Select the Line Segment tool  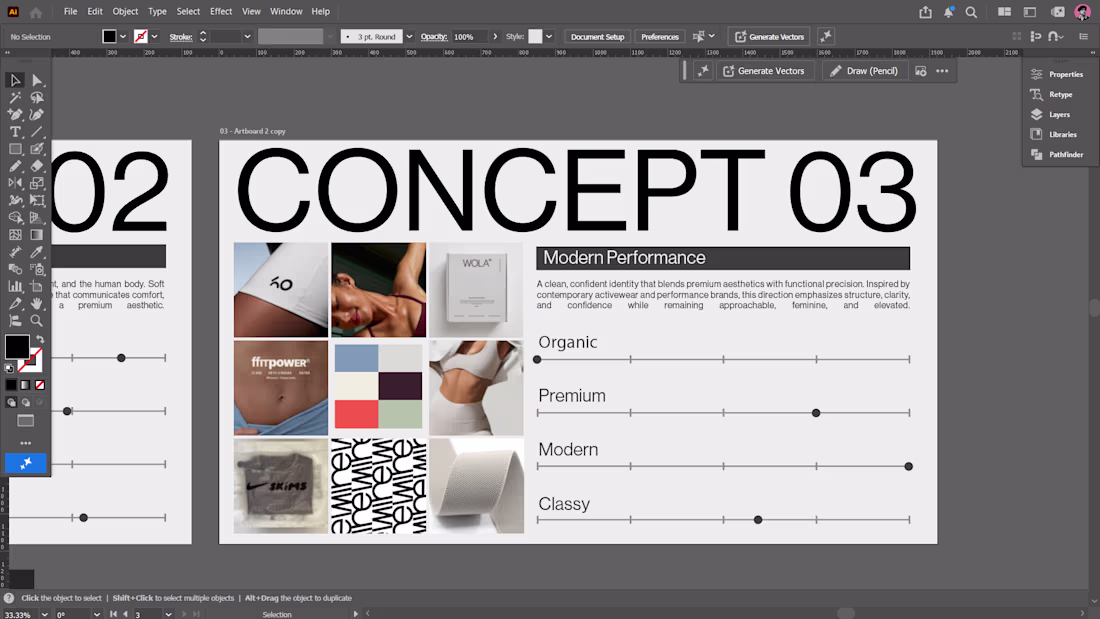point(37,132)
